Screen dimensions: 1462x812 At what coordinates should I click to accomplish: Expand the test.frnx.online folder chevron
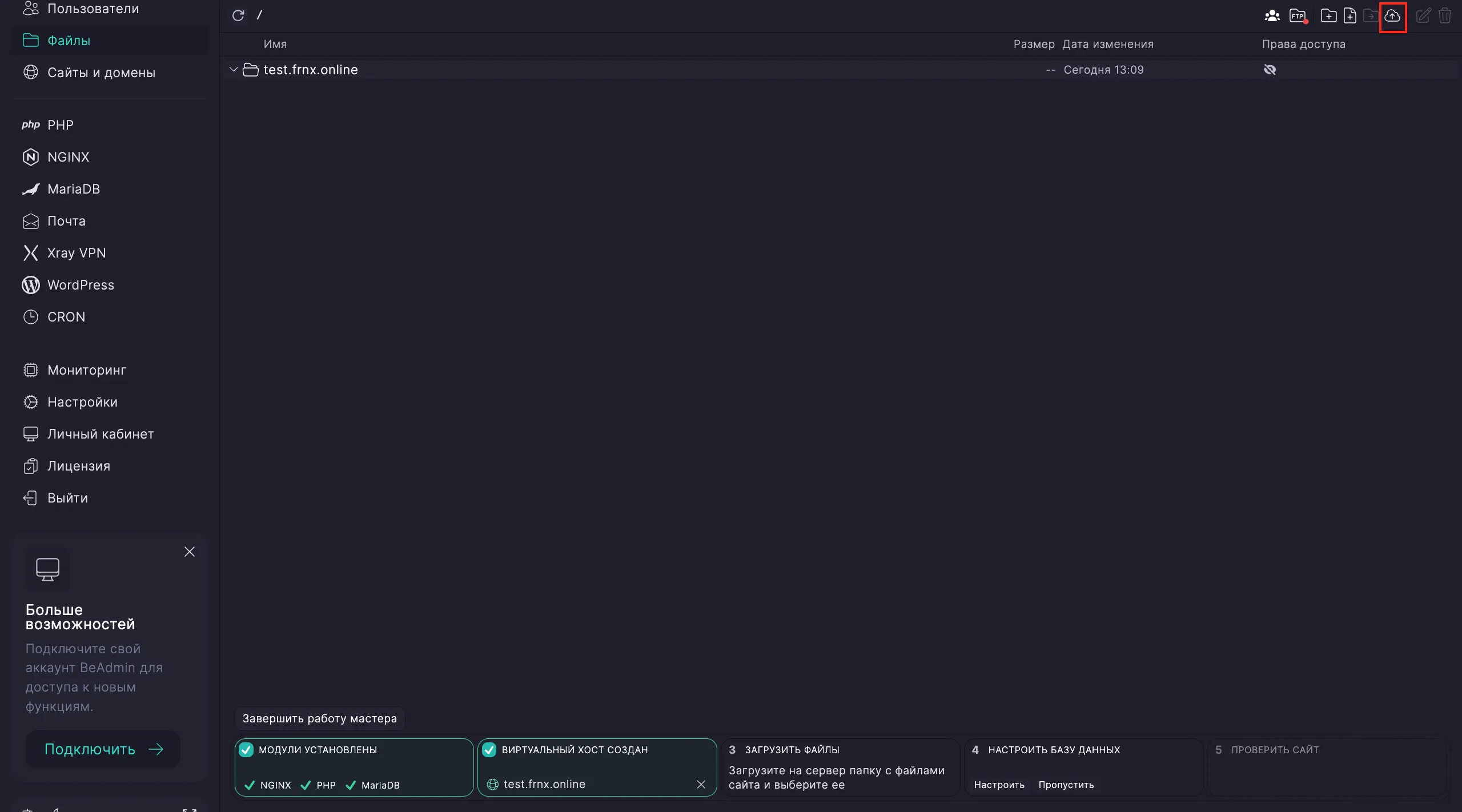pos(233,70)
